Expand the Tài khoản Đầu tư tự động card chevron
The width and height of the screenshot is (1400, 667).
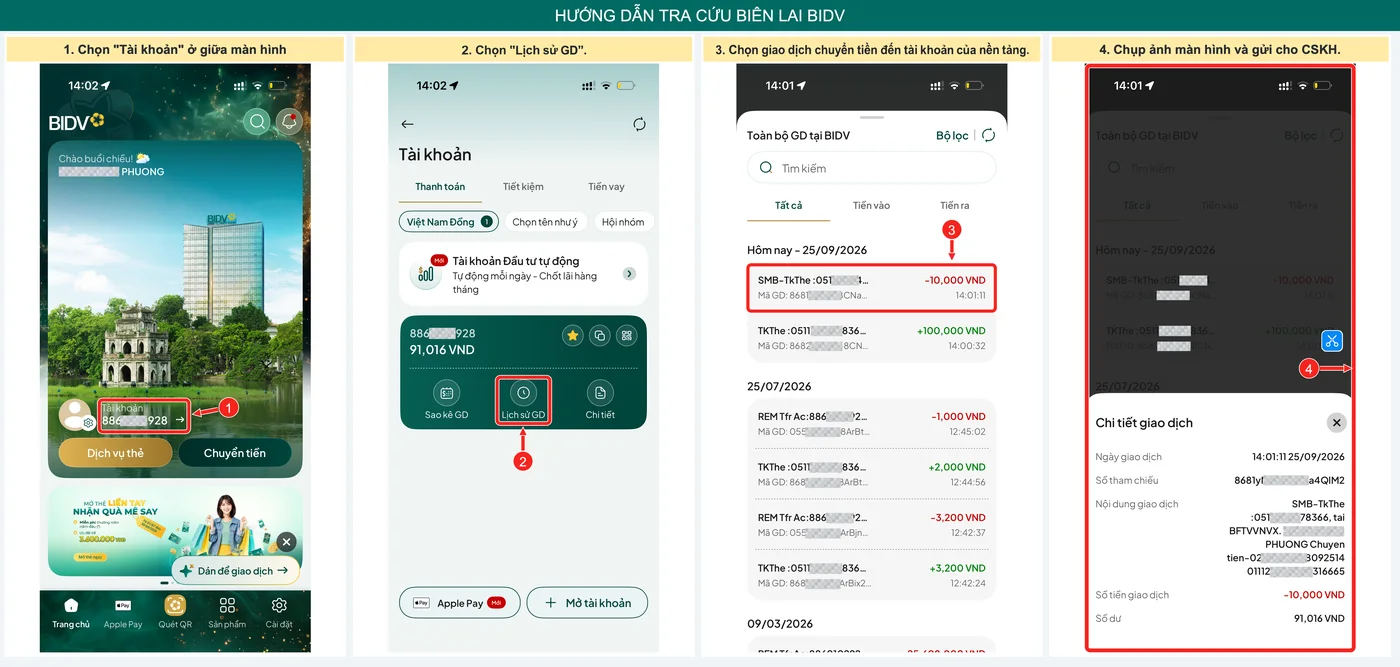[x=629, y=274]
